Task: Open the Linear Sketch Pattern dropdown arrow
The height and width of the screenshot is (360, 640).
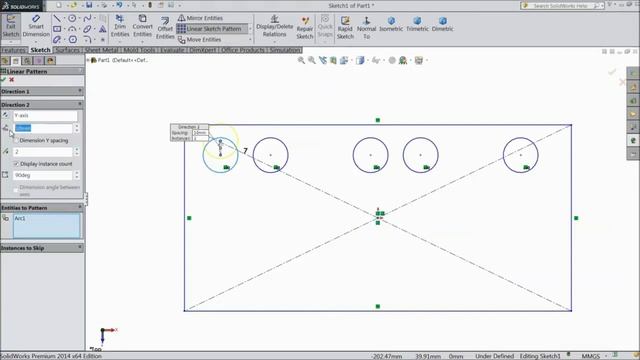Action: (250, 29)
